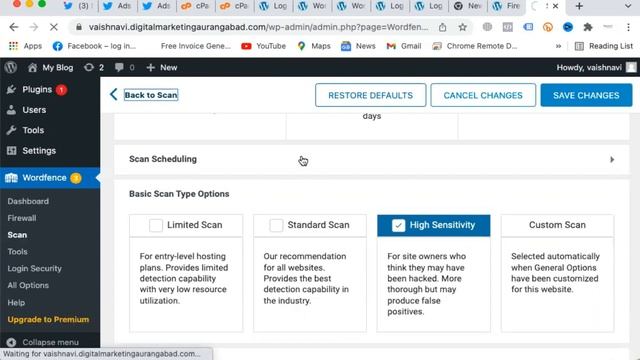Open the tab search dropdown arrow
640x360 pixels.
(x=628, y=6)
